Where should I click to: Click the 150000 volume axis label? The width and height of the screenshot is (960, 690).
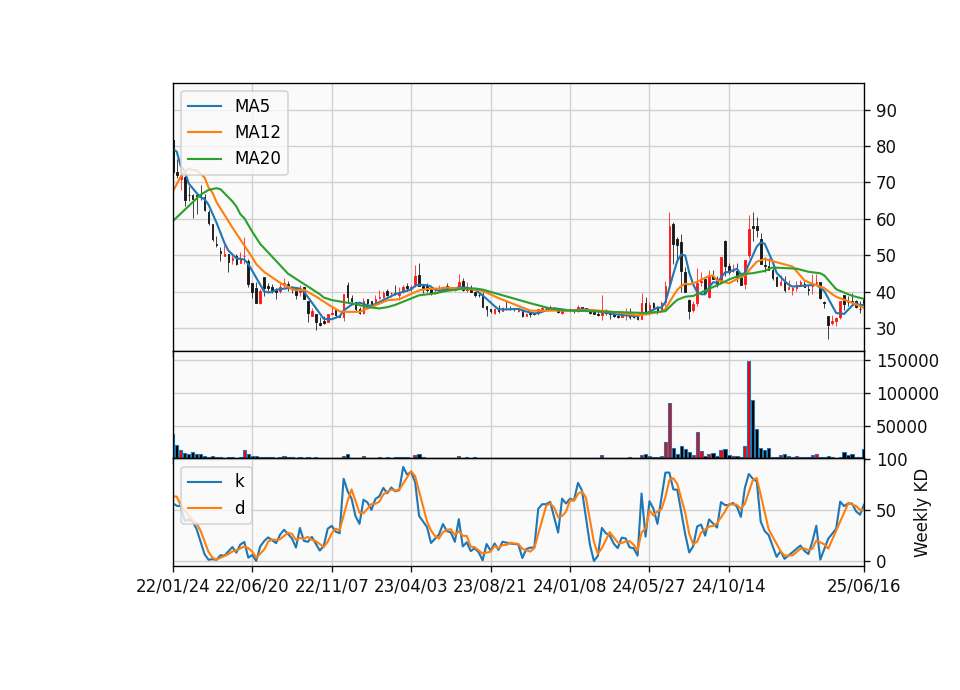tap(908, 361)
